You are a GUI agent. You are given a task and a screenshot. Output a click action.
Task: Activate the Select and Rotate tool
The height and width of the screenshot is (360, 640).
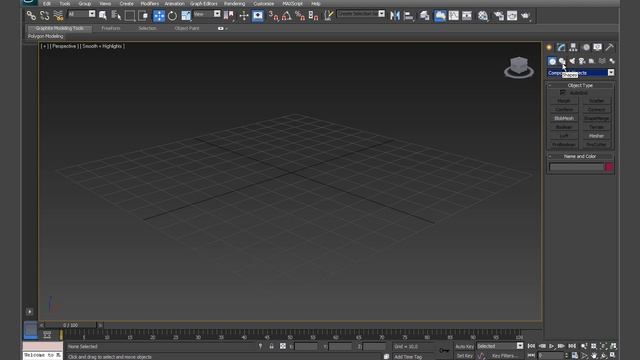pos(172,16)
